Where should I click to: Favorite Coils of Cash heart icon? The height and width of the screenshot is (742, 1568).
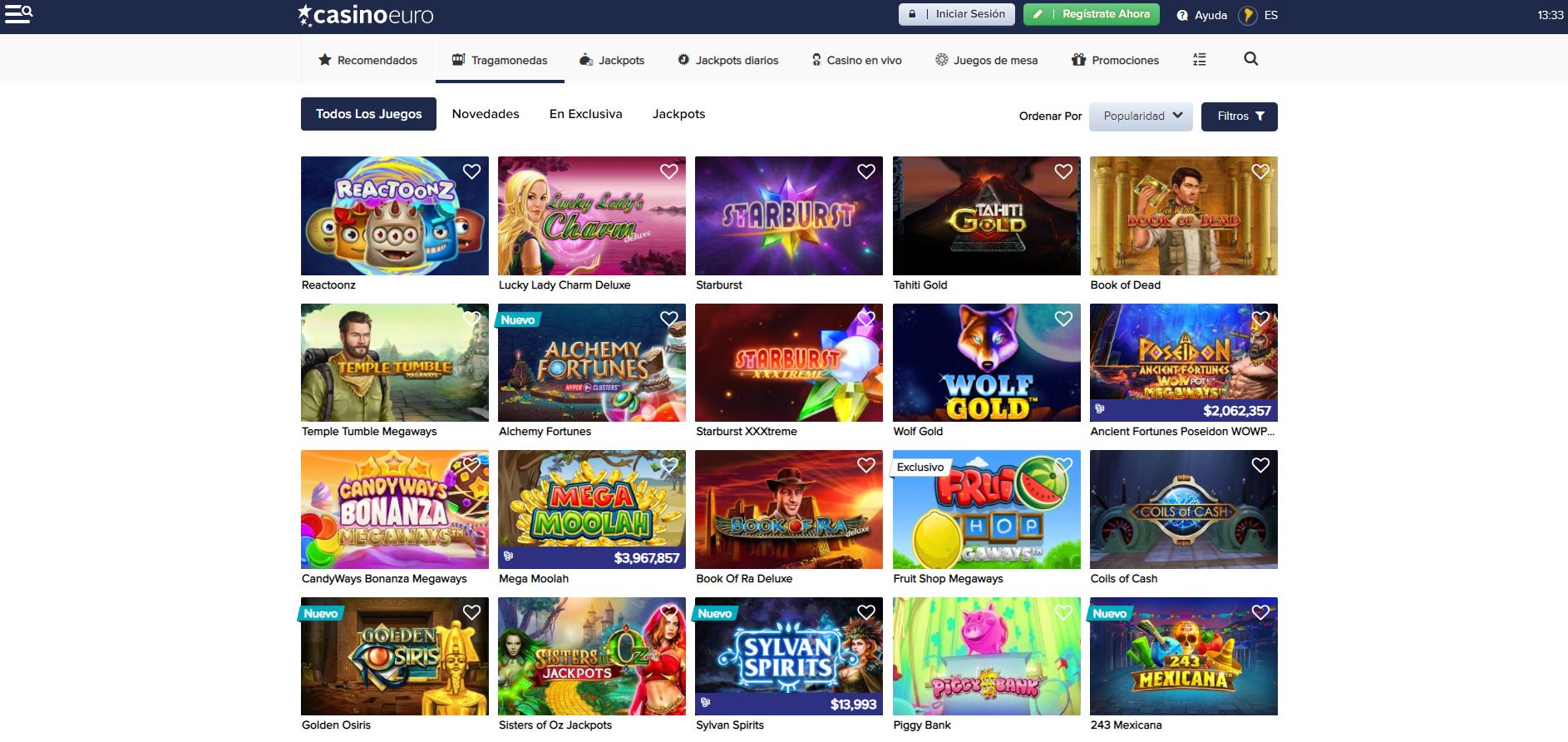(1260, 465)
